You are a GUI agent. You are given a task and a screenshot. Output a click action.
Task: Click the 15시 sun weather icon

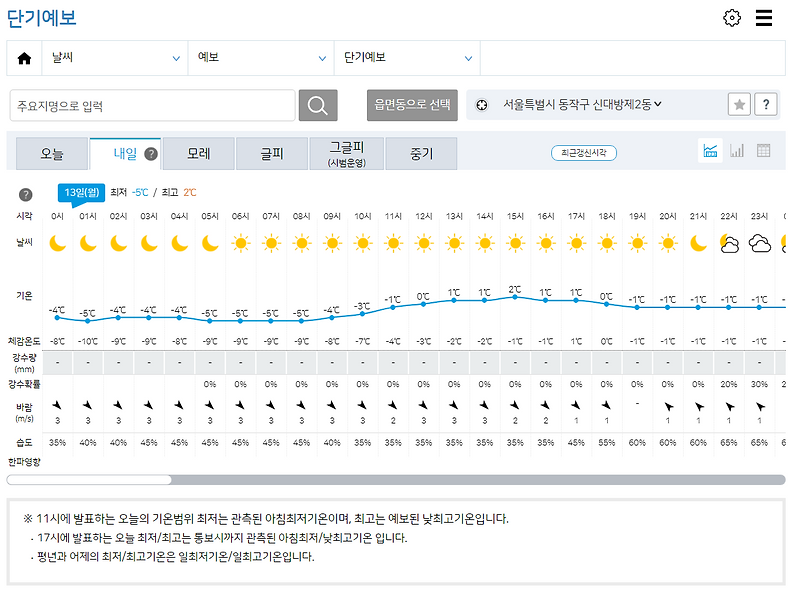pyautogui.click(x=515, y=243)
